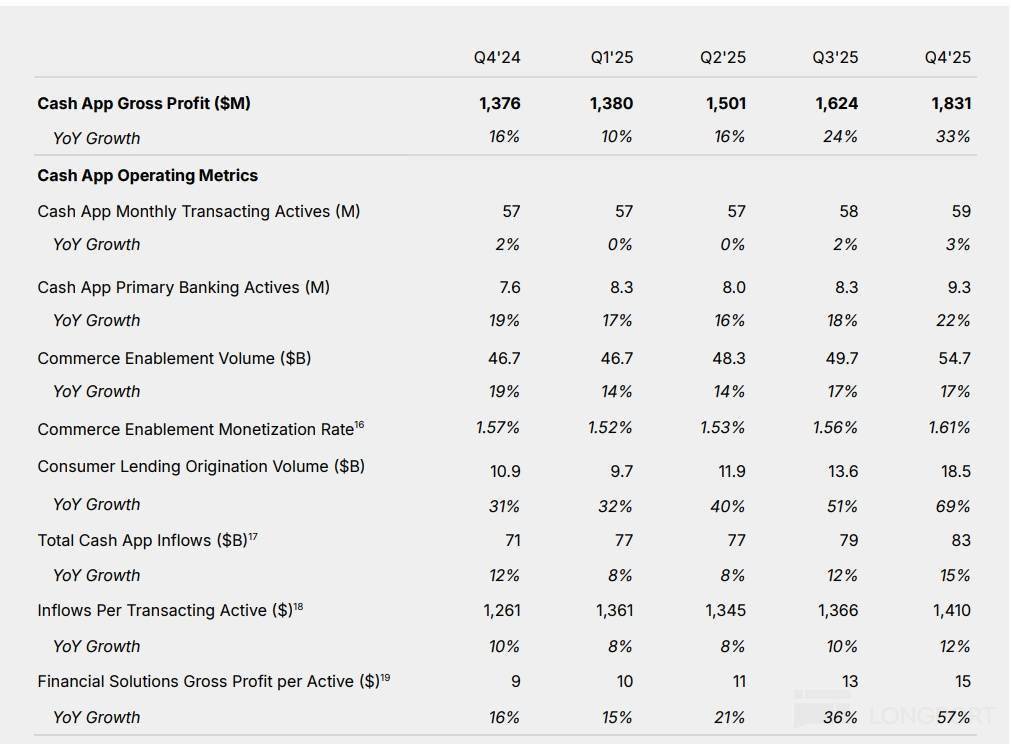This screenshot has height=744, width=1011.
Task: Click the Q4'24 column header
Action: (497, 57)
